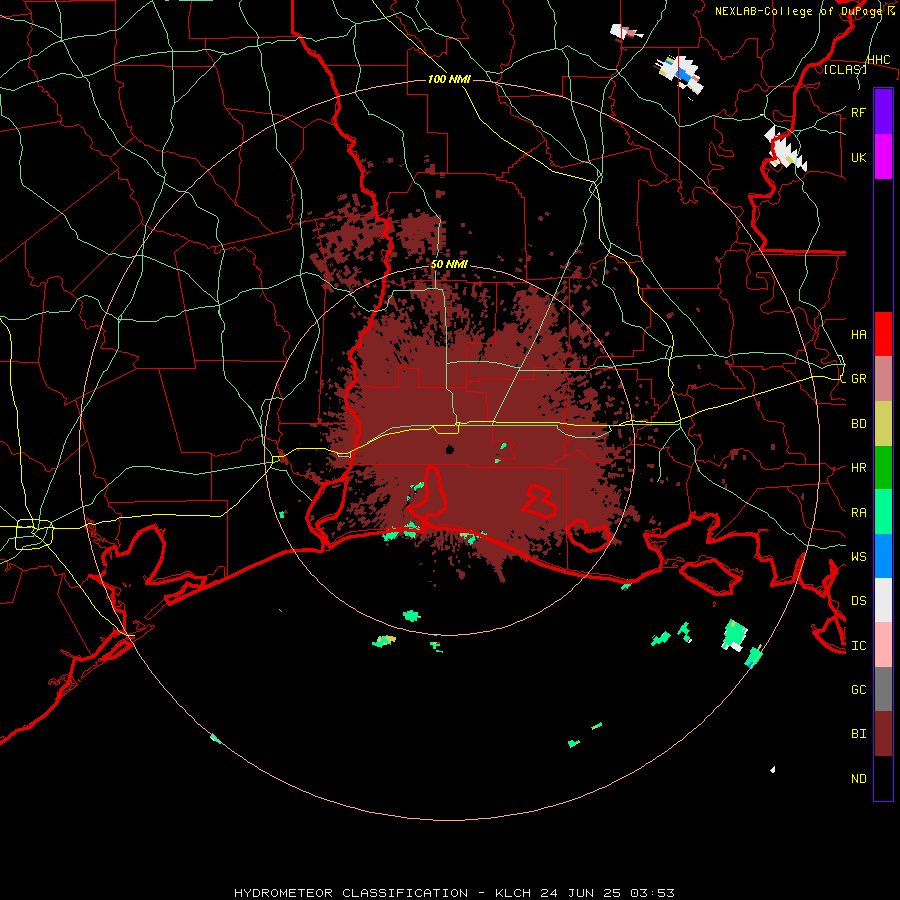Click the RA legend label

[859, 513]
